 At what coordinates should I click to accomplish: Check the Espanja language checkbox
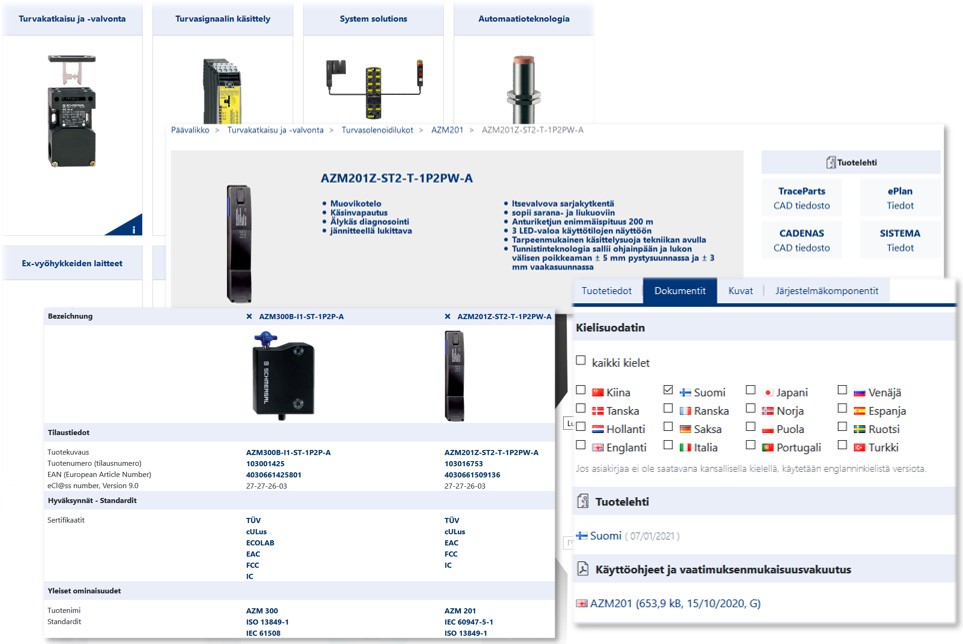[x=842, y=408]
